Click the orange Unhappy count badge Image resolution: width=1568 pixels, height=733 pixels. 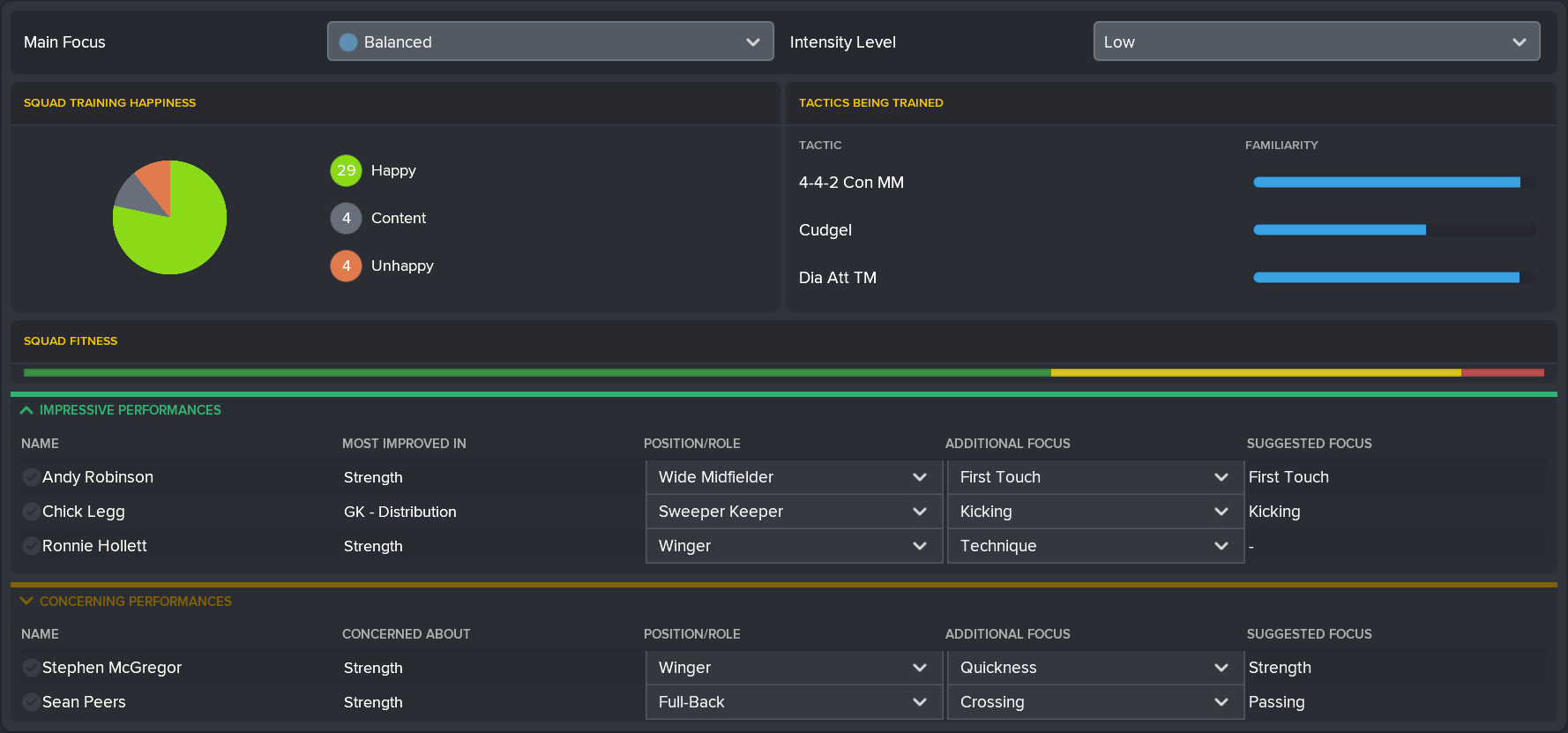click(x=346, y=266)
